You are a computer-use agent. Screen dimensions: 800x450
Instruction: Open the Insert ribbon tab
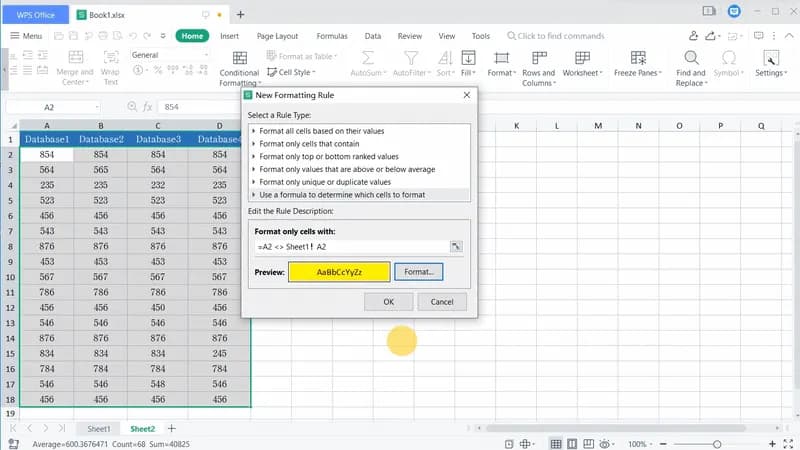point(230,36)
